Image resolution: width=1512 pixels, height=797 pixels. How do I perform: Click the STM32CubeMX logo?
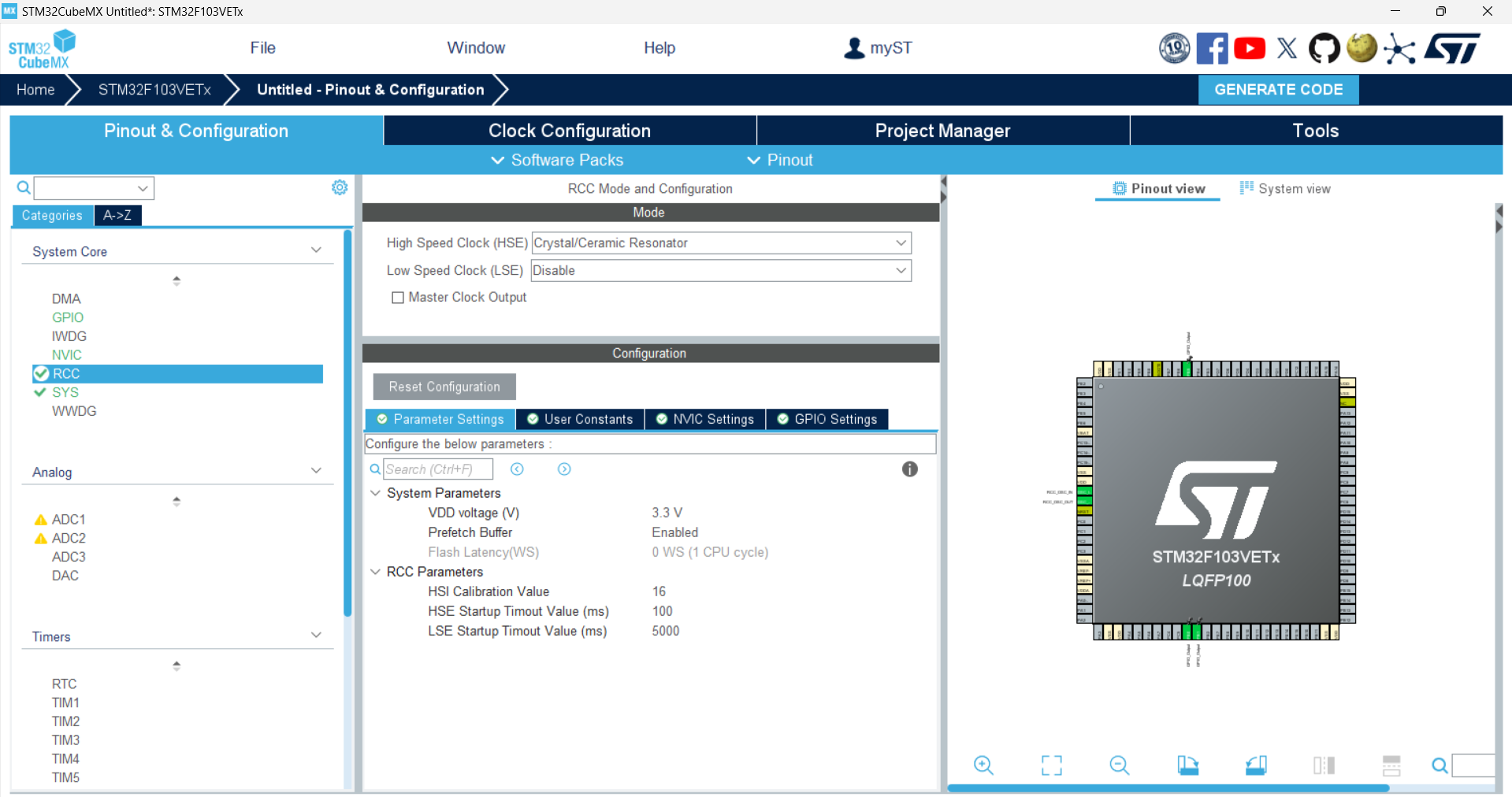point(43,49)
